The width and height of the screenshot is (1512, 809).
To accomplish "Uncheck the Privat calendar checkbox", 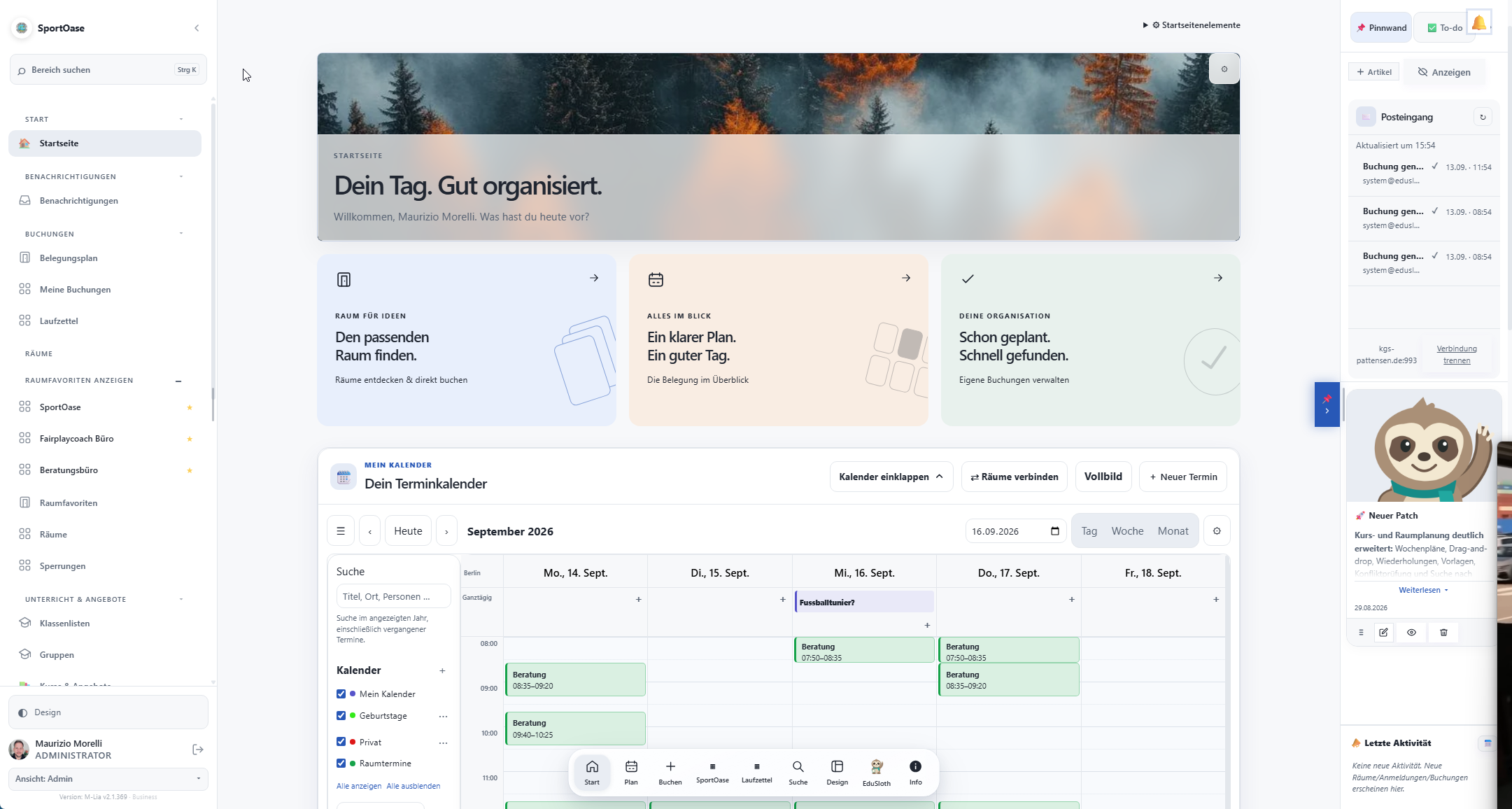I will [341, 742].
